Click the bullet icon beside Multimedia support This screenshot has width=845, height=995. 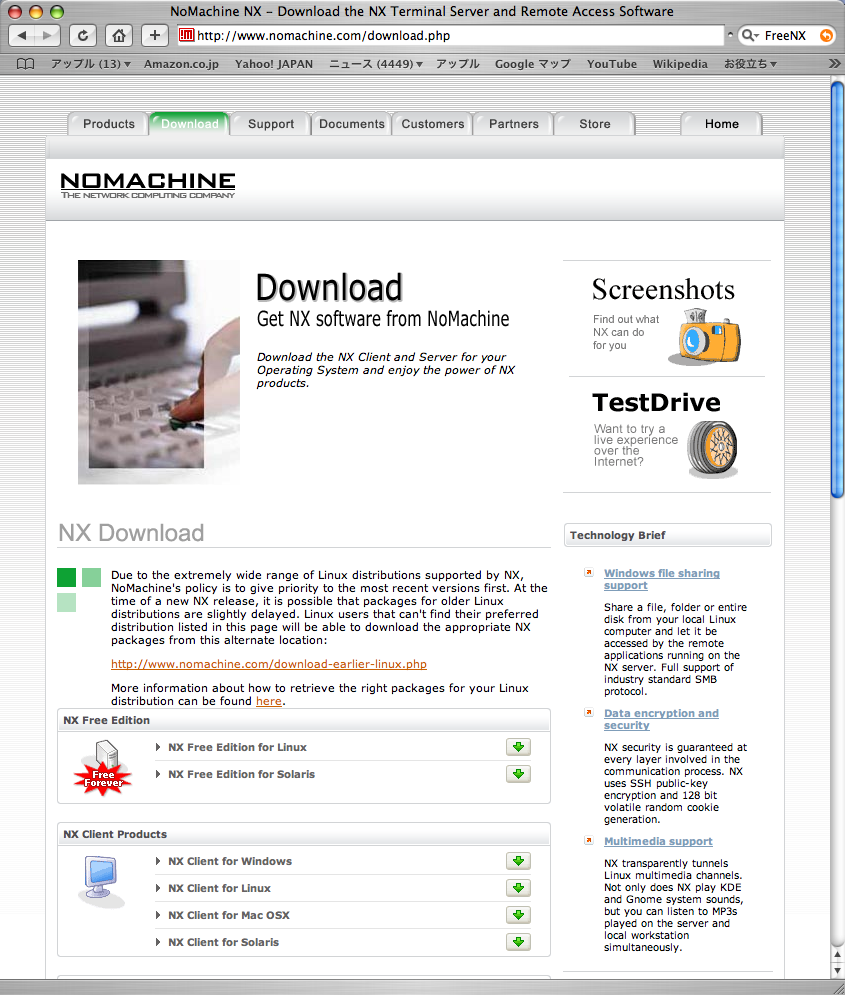[x=589, y=841]
